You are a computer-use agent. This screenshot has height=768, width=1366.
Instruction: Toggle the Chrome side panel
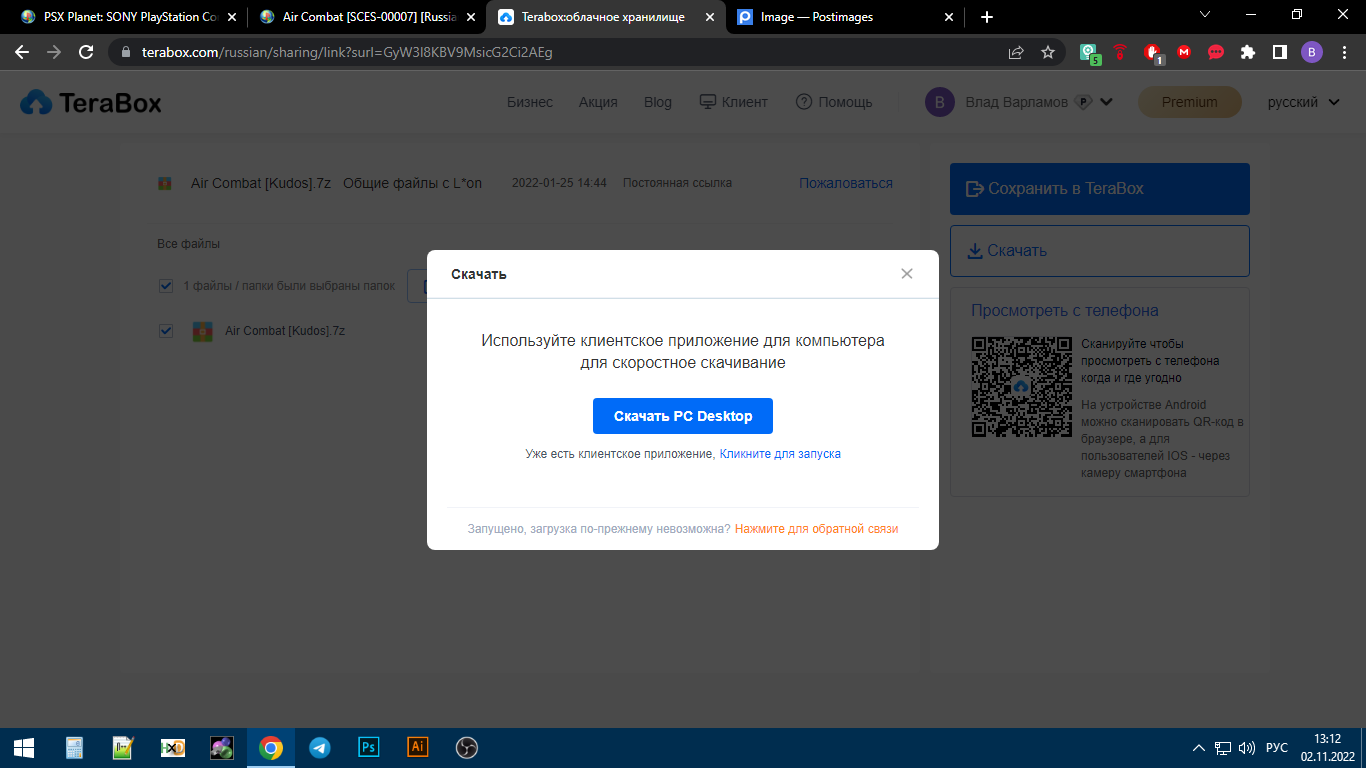coord(1279,52)
